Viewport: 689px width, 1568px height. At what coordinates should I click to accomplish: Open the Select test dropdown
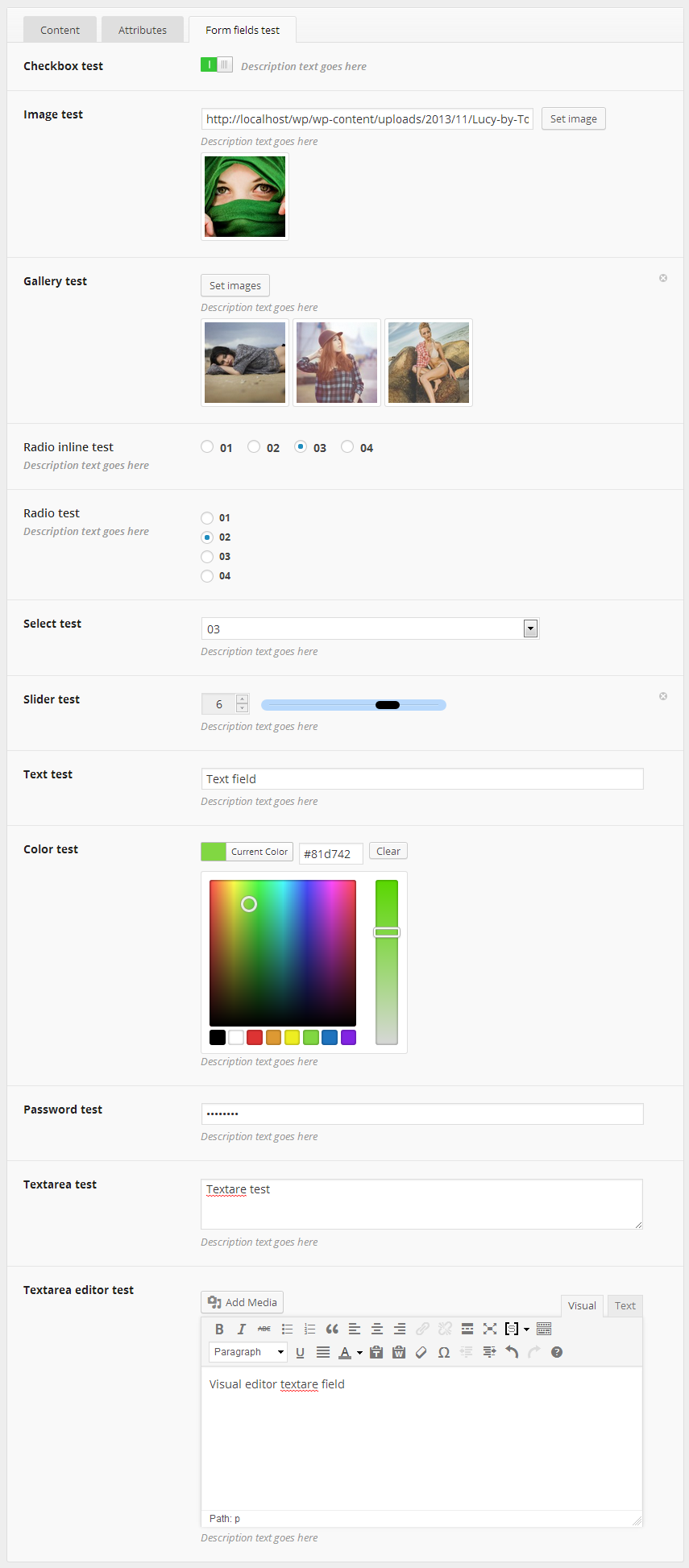(530, 628)
